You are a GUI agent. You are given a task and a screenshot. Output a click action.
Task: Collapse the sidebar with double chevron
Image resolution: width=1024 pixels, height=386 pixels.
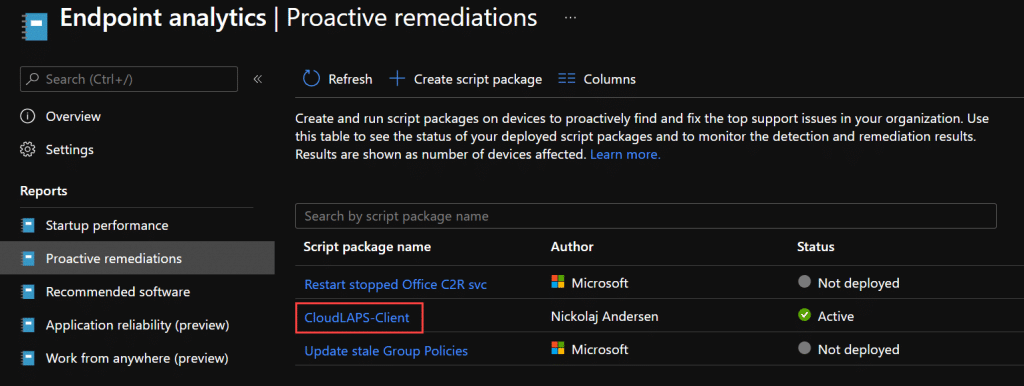coord(258,79)
